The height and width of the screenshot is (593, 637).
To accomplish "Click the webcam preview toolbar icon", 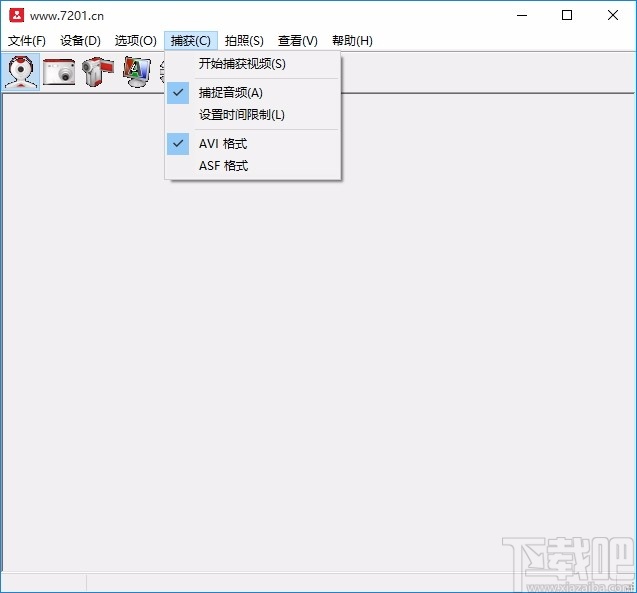I will [21, 72].
